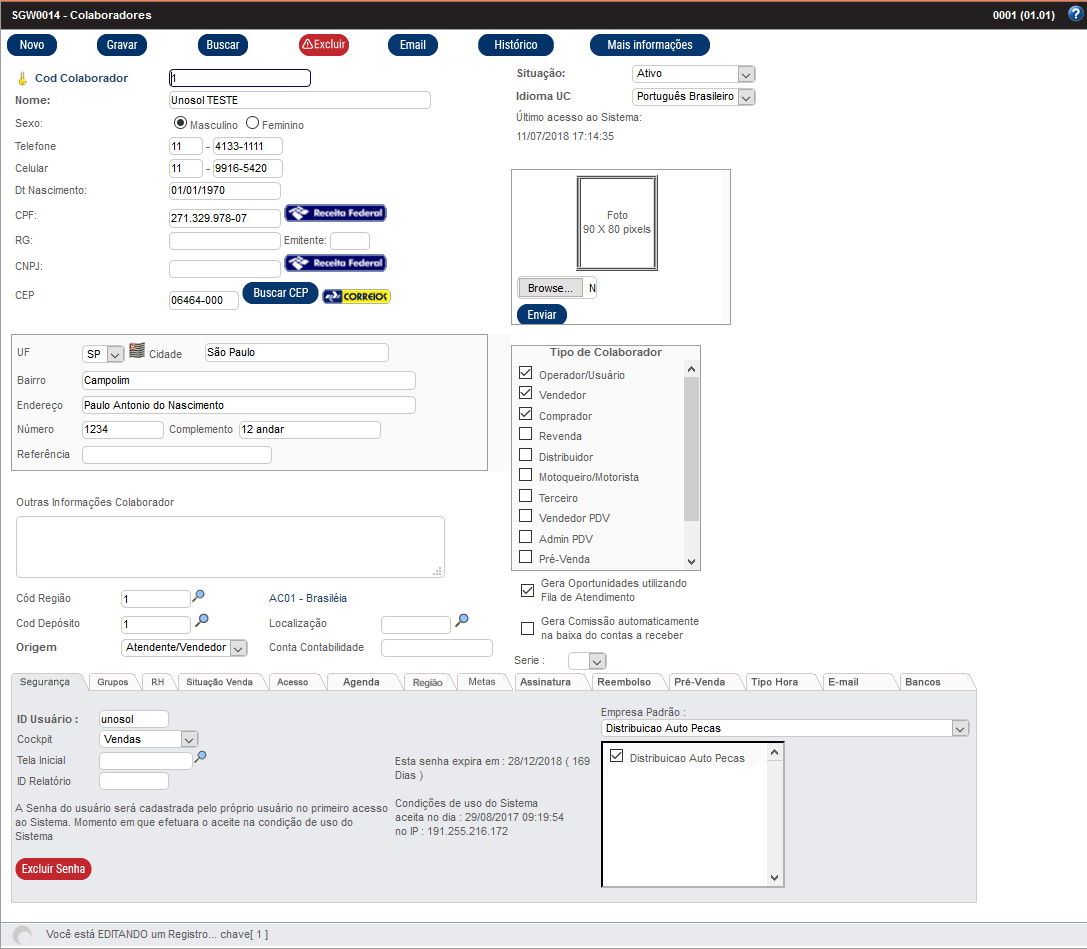Expand the Idioma UC dropdown
1087x949 pixels.
point(745,97)
